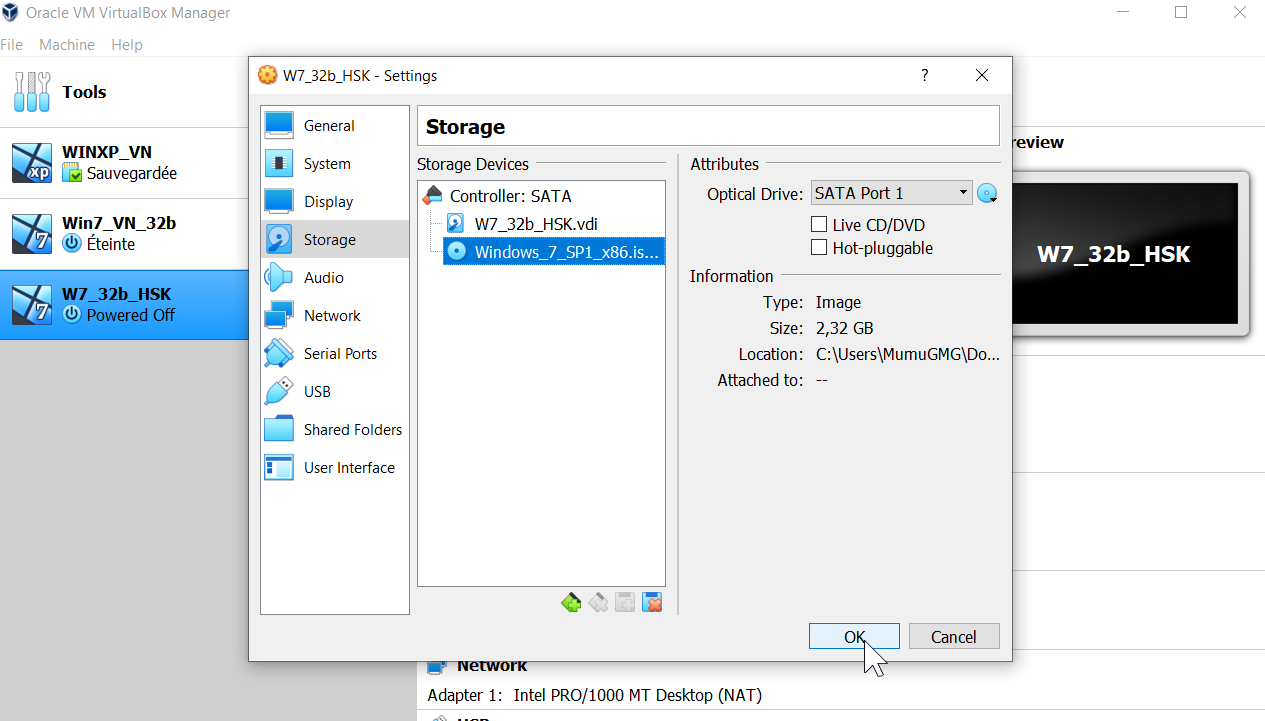Select the Win7_VN_32b virtual machine
Viewport: 1265px width, 721px height.
(x=124, y=234)
